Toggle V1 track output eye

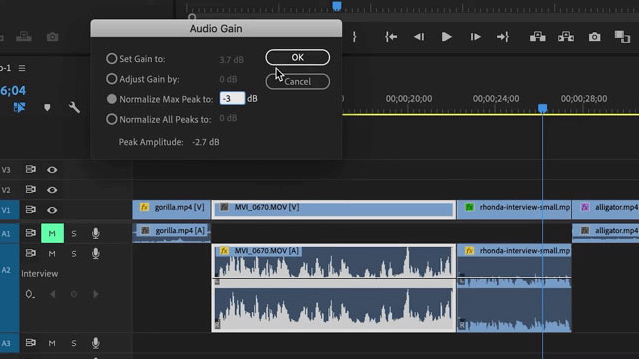pyautogui.click(x=52, y=210)
